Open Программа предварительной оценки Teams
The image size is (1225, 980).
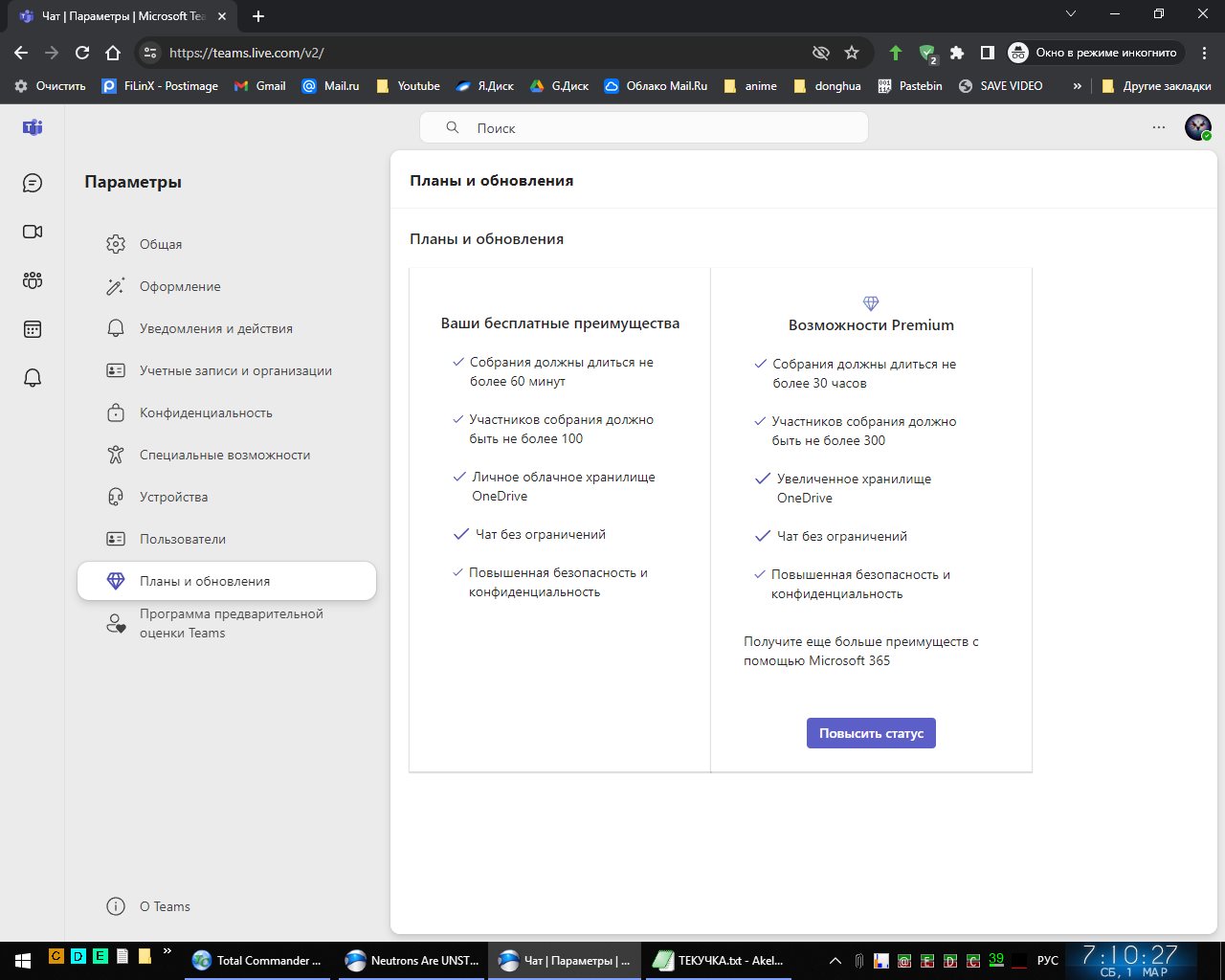point(227,623)
